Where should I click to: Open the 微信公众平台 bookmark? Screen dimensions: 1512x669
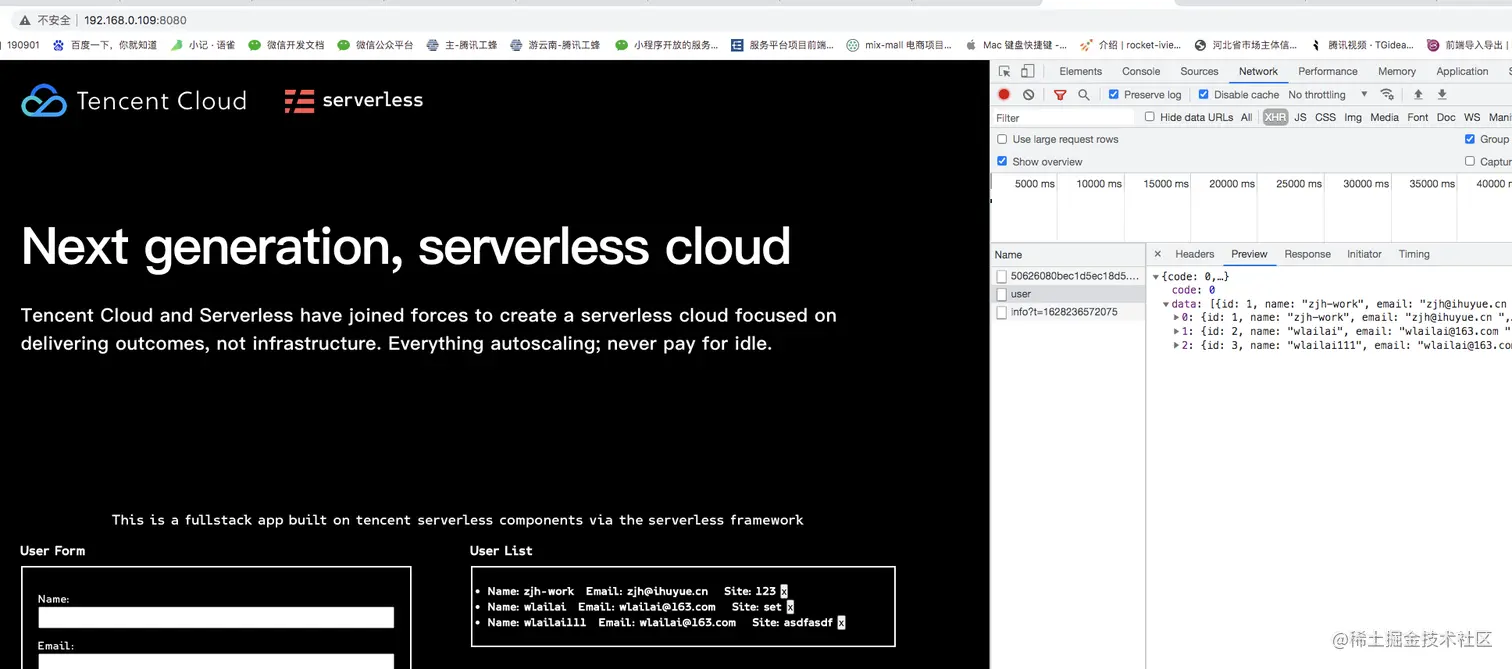[375, 45]
